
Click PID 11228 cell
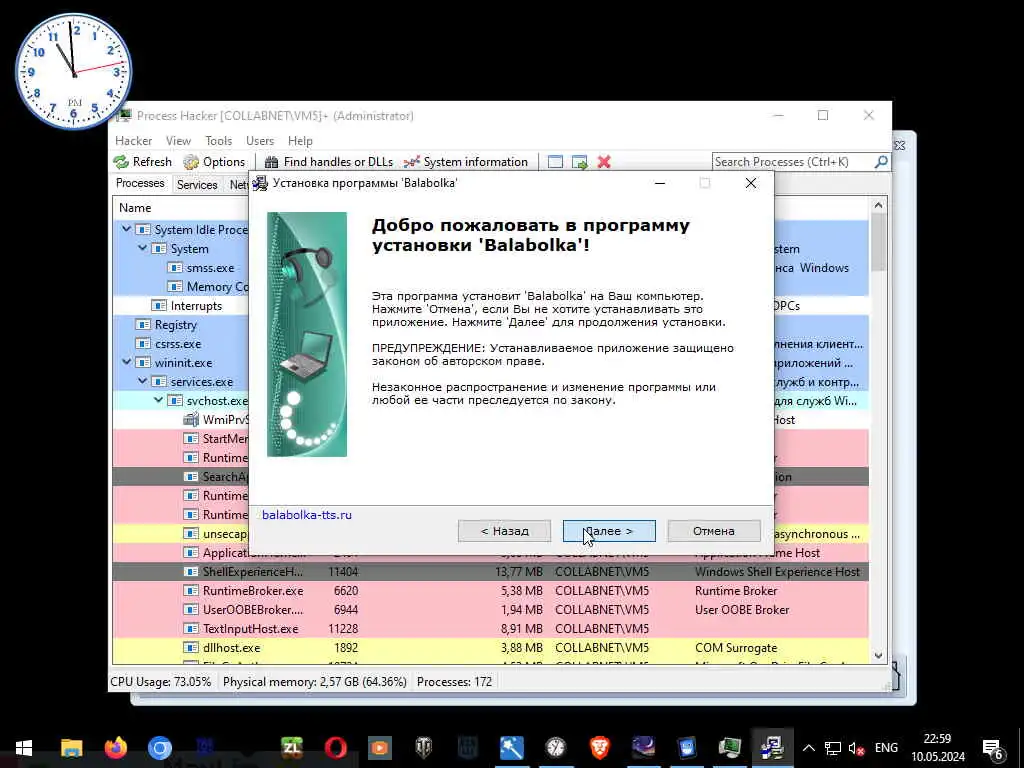coord(345,629)
